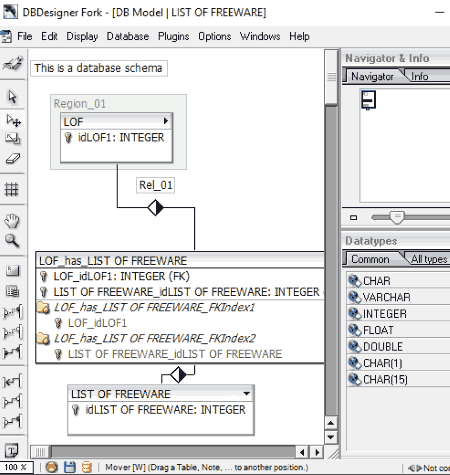The width and height of the screenshot is (450, 475).
Task: Expand LOF table using its header arrow
Action: [166, 121]
